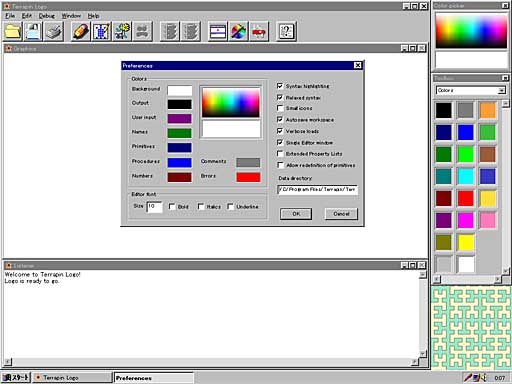The image size is (512, 384).
Task: Select Preferences taskbar button
Action: (x=154, y=378)
